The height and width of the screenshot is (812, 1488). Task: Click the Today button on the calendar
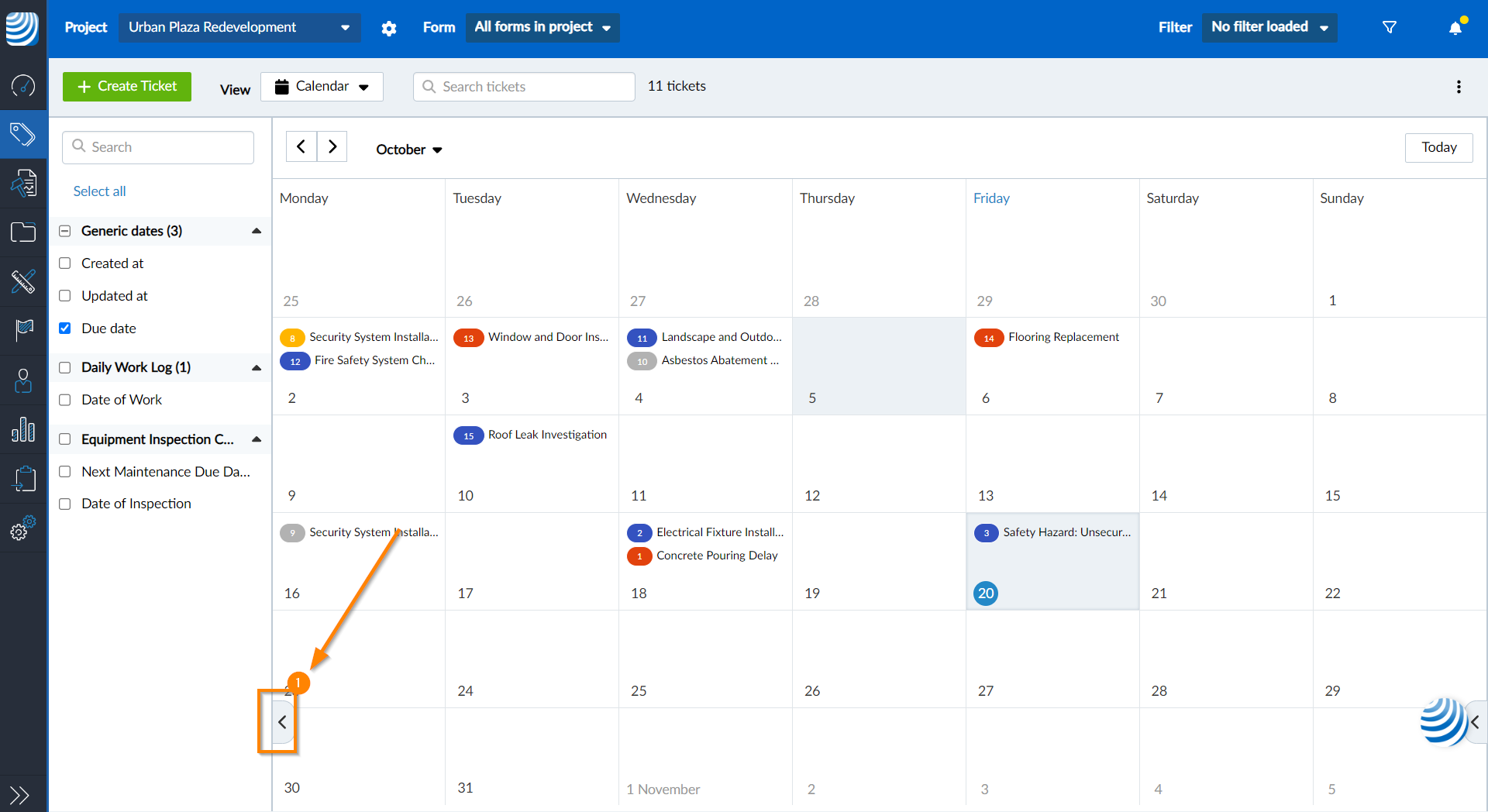pos(1438,147)
